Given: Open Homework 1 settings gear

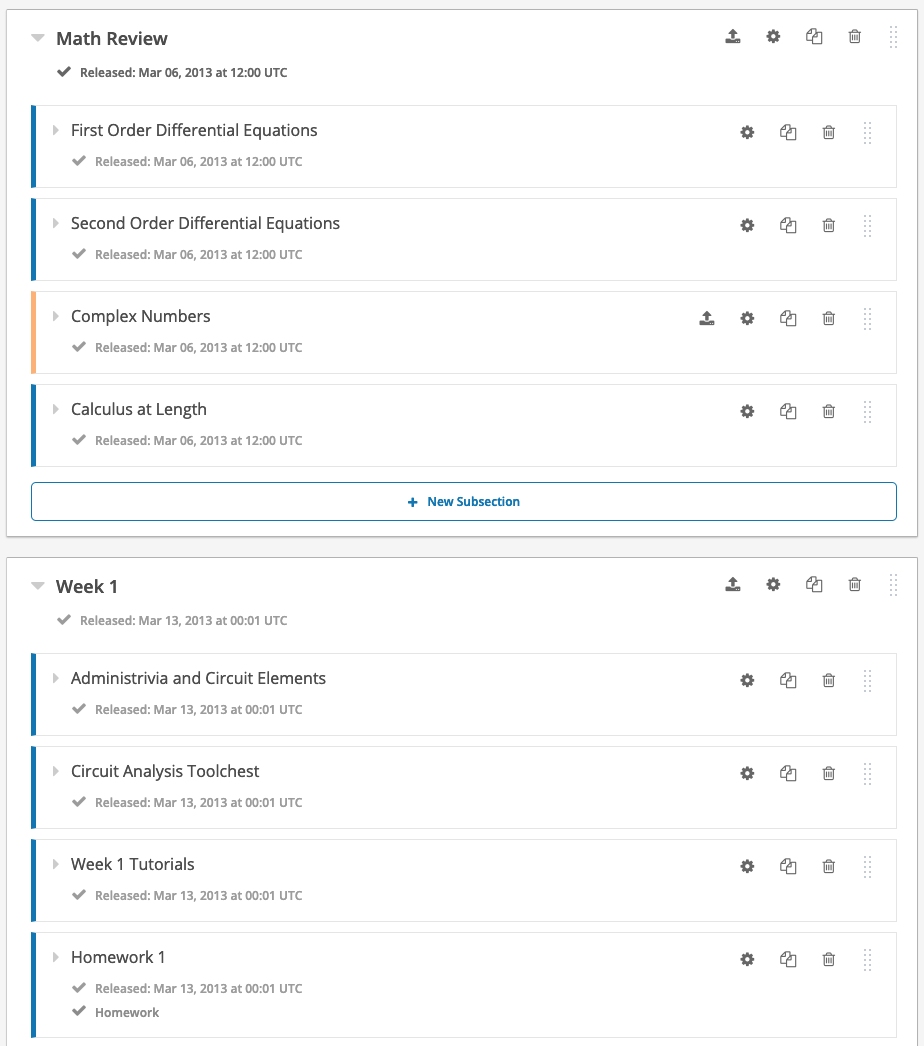Looking at the screenshot, I should click(x=747, y=959).
